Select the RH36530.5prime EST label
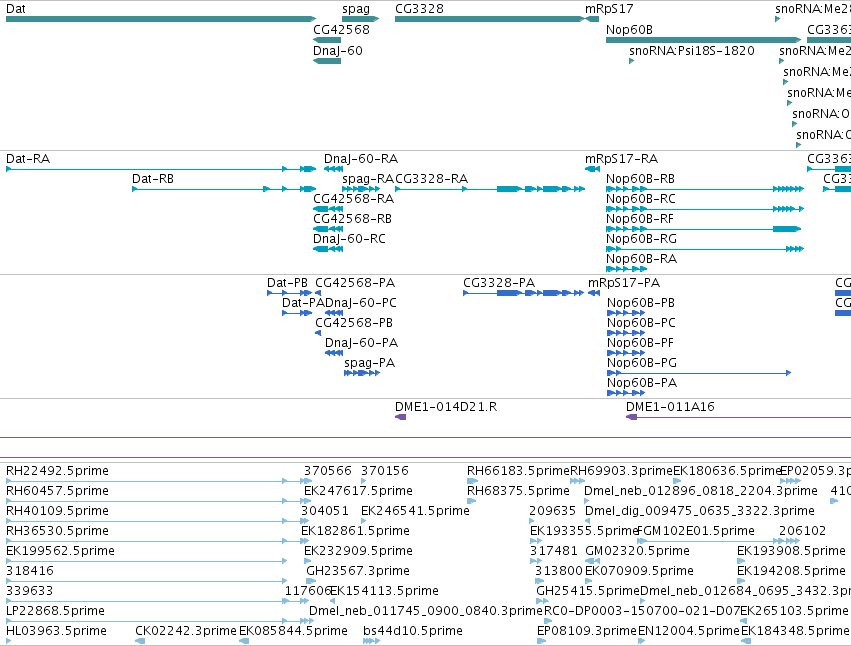 [x=58, y=531]
